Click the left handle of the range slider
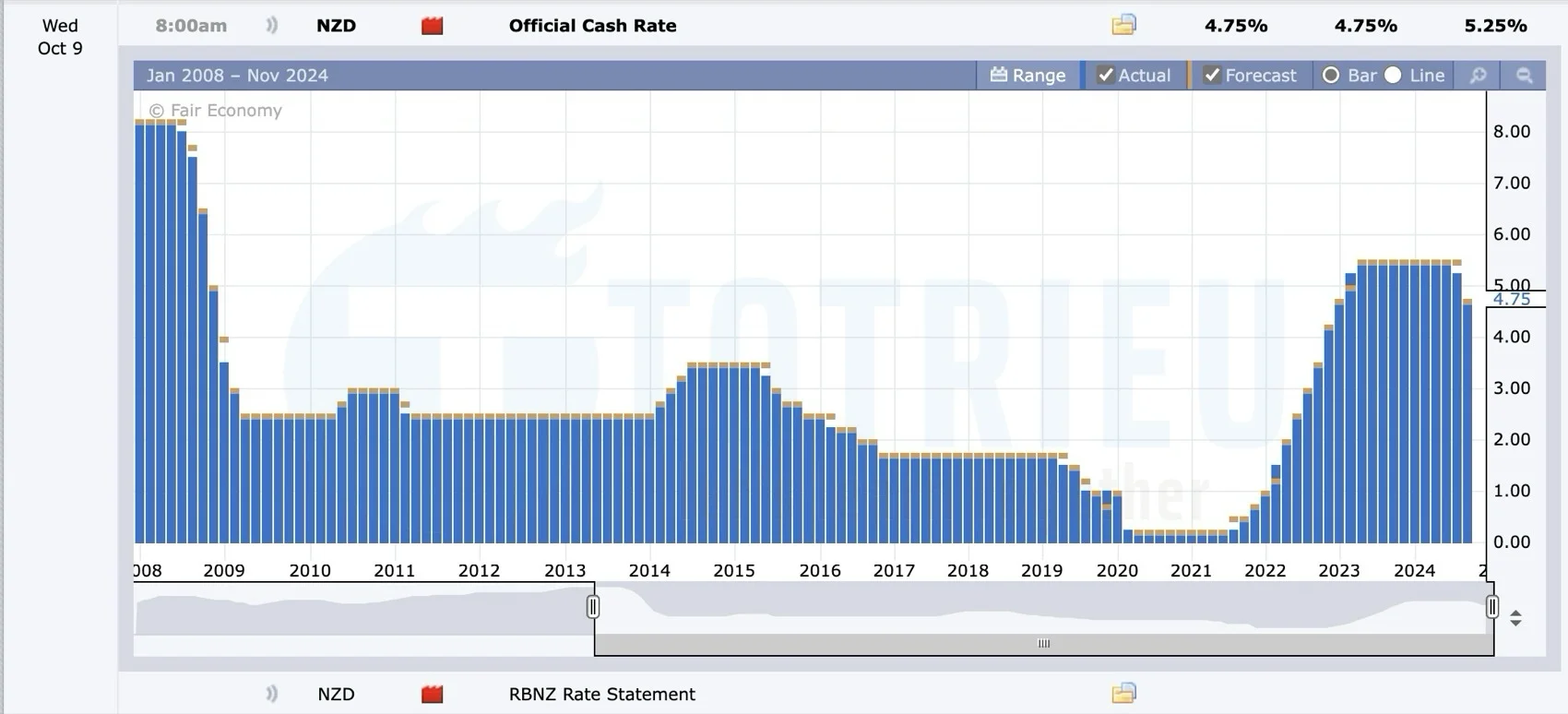 tap(593, 606)
